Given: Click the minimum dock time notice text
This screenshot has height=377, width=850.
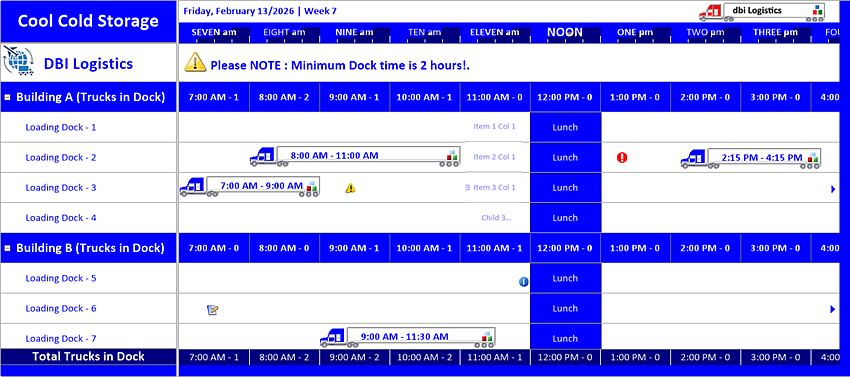Looking at the screenshot, I should point(340,66).
